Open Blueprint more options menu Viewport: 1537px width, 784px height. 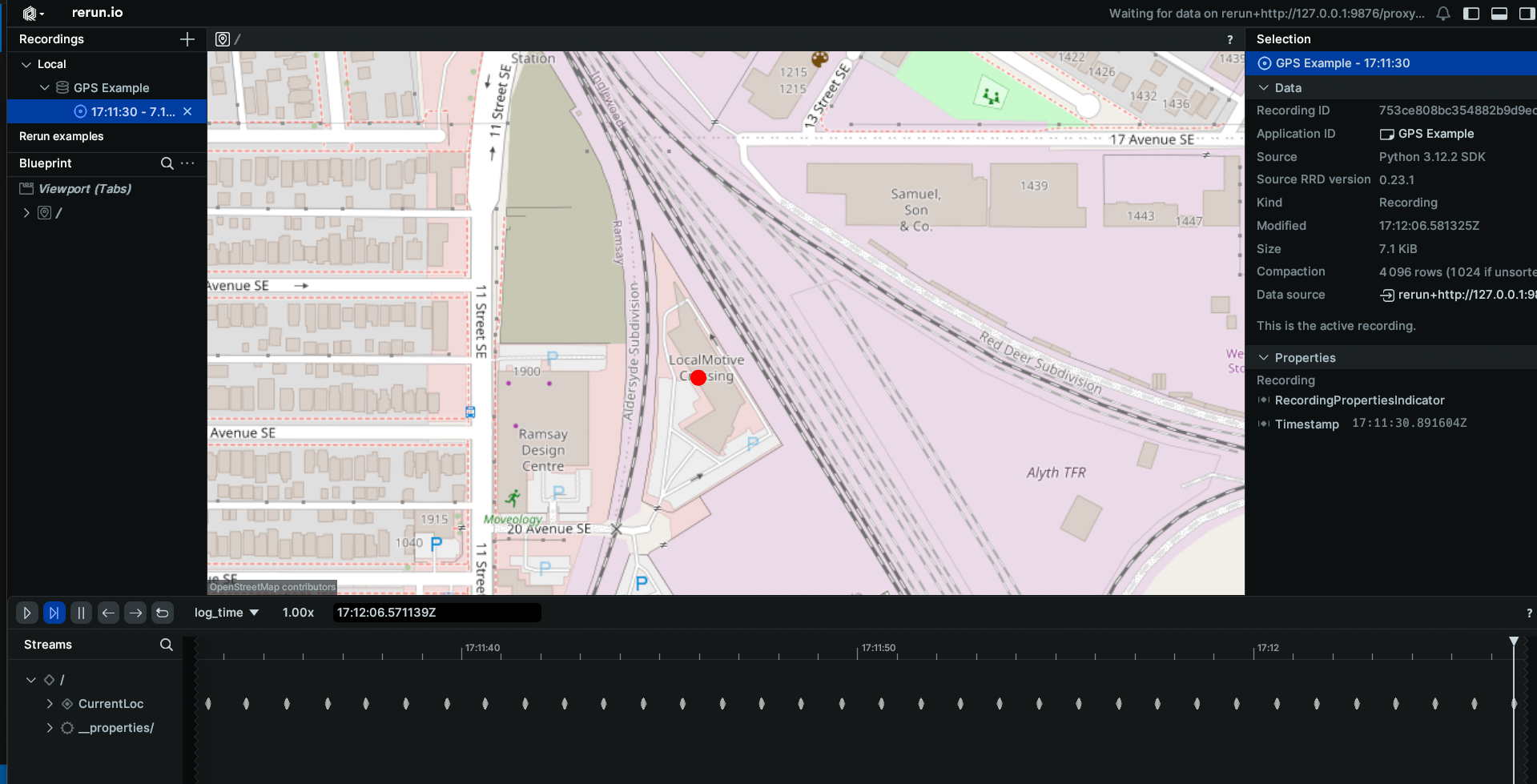pyautogui.click(x=187, y=163)
